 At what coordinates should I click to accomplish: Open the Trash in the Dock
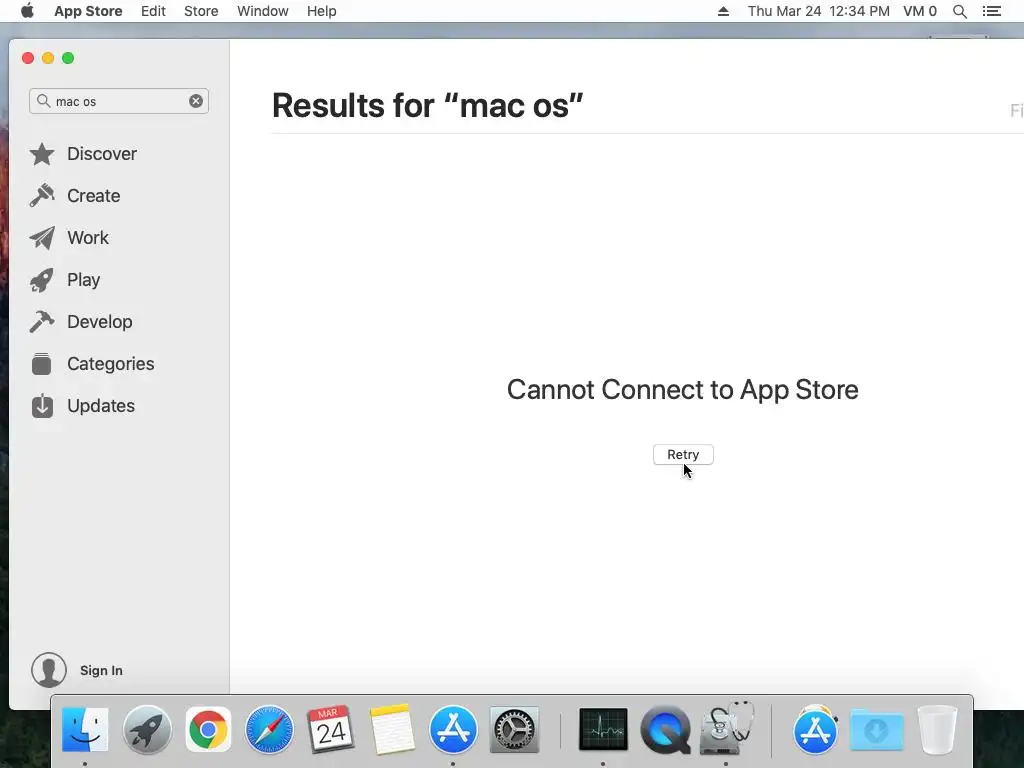[x=937, y=729]
